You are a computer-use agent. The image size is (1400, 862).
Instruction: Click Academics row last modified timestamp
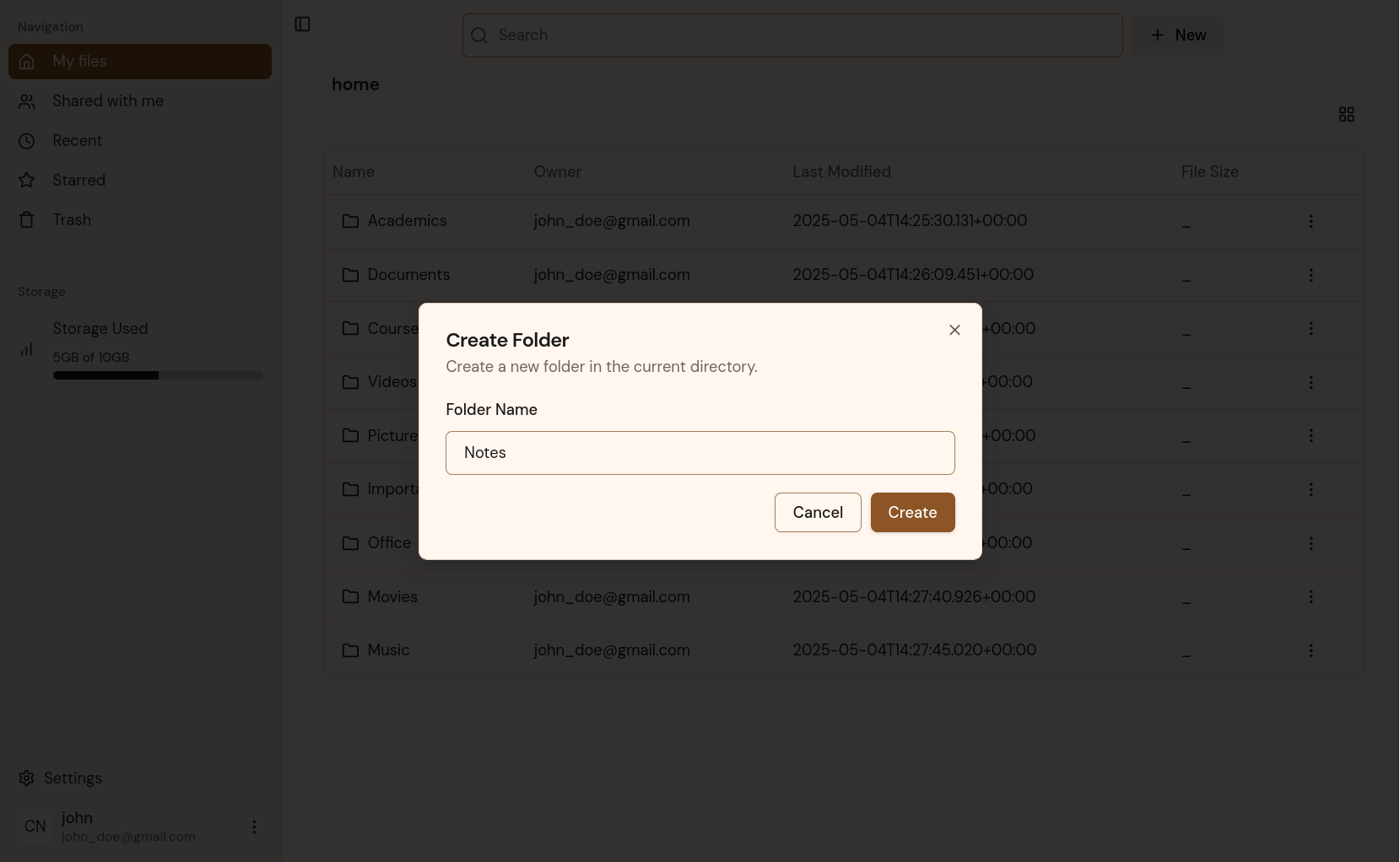point(910,221)
